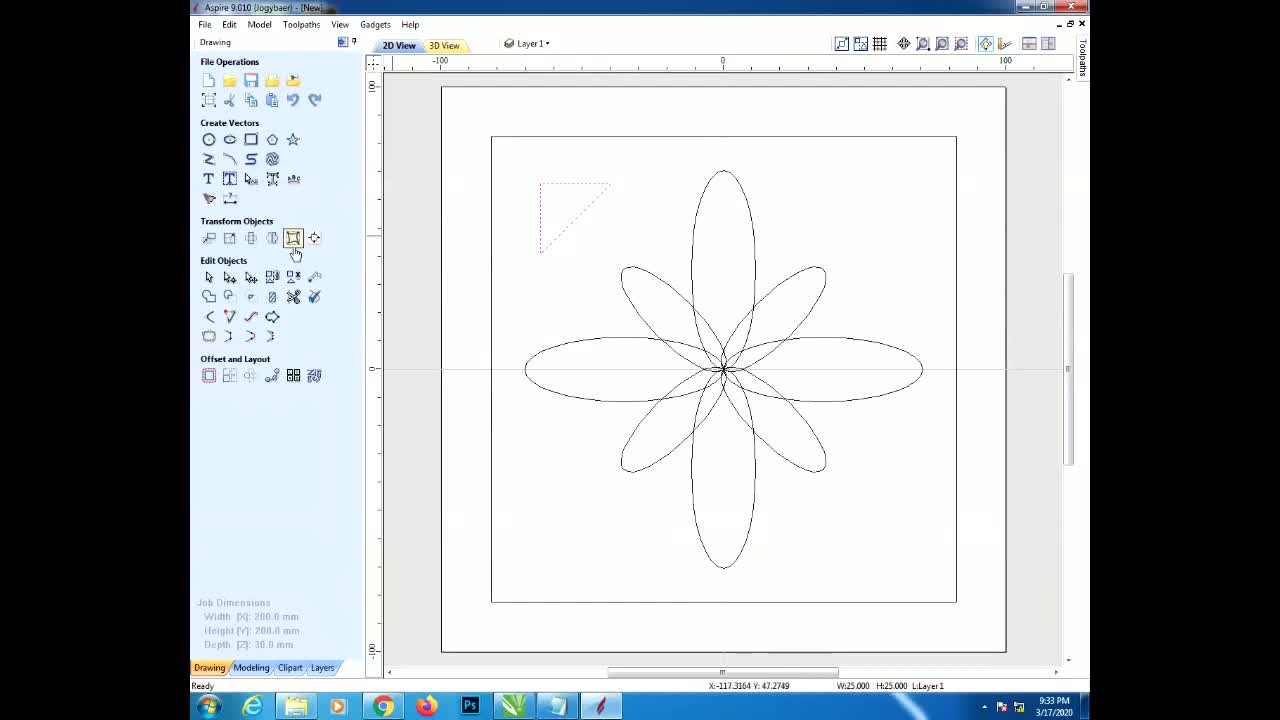Select the Draw Polyline tool

(x=208, y=159)
